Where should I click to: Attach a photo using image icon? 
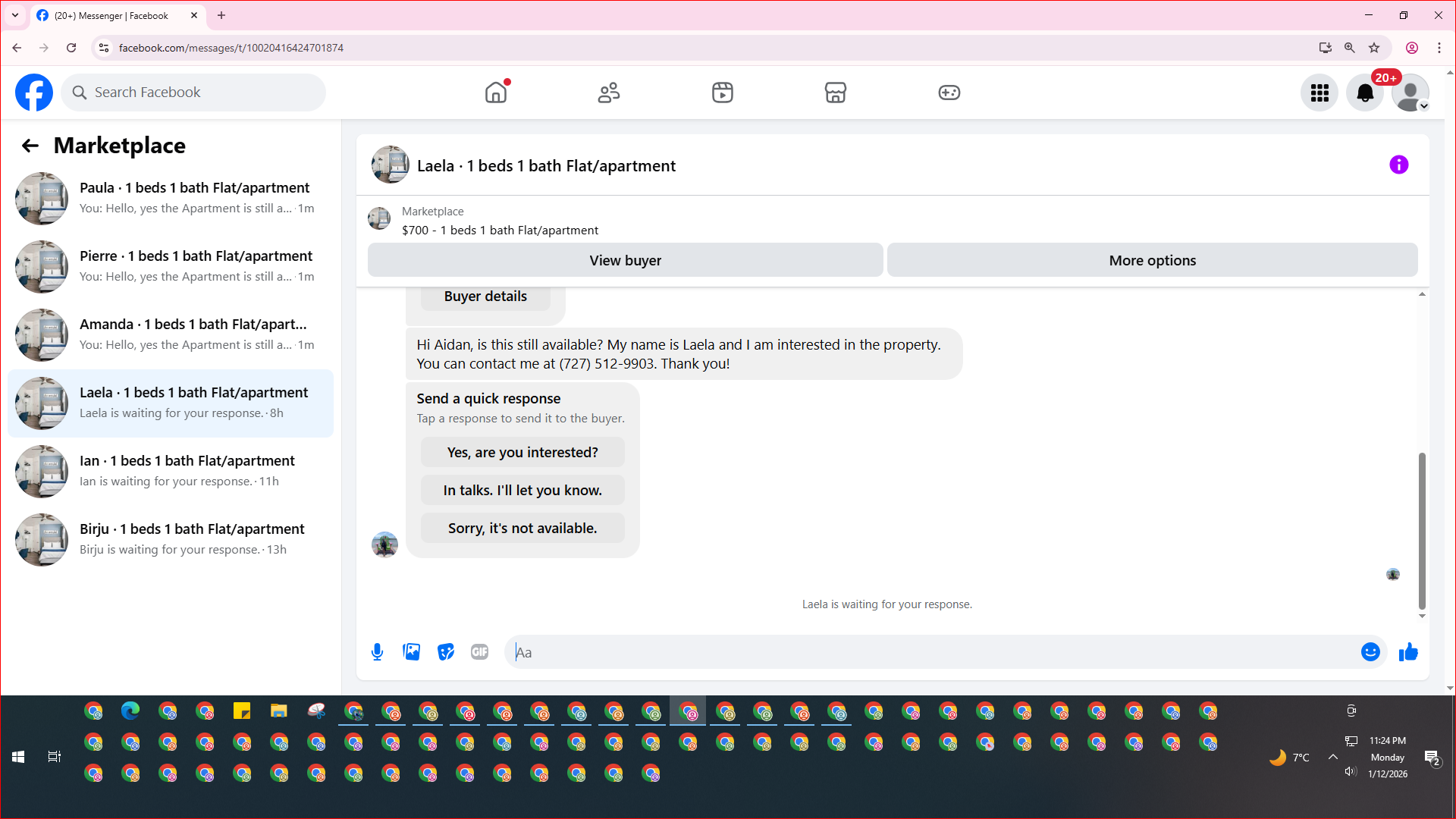point(411,652)
